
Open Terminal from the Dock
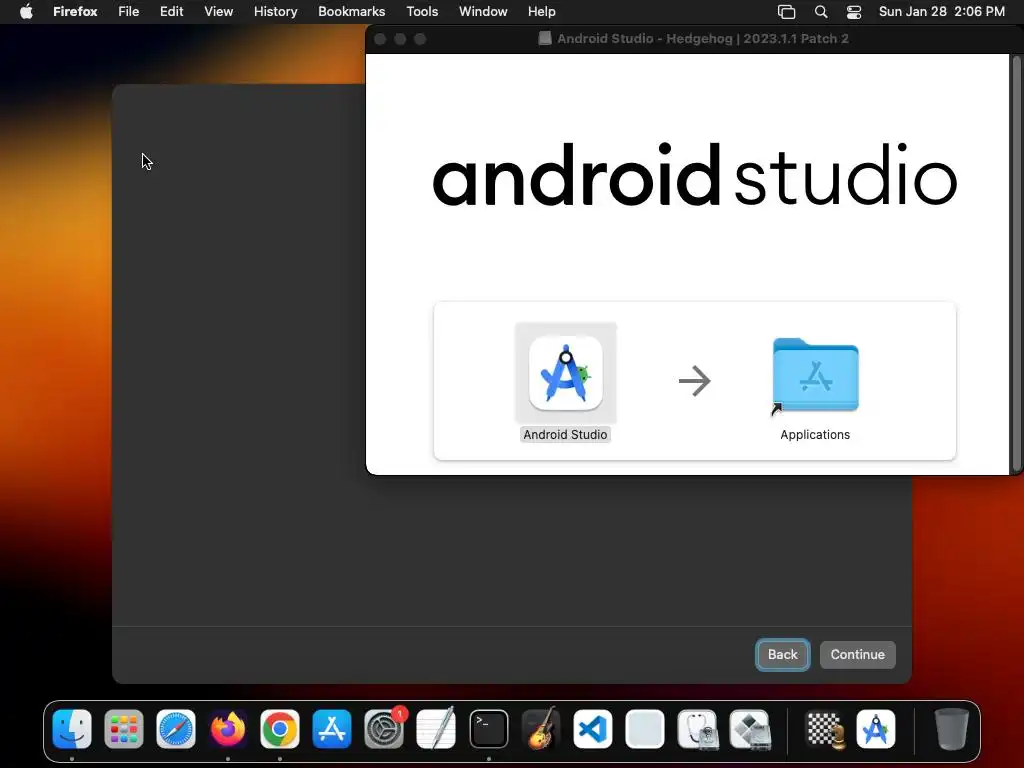pyautogui.click(x=488, y=729)
